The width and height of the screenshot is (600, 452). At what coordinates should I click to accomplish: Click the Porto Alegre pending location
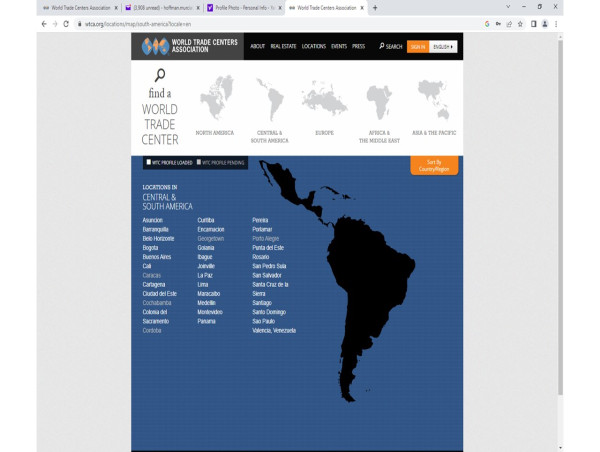tap(266, 238)
